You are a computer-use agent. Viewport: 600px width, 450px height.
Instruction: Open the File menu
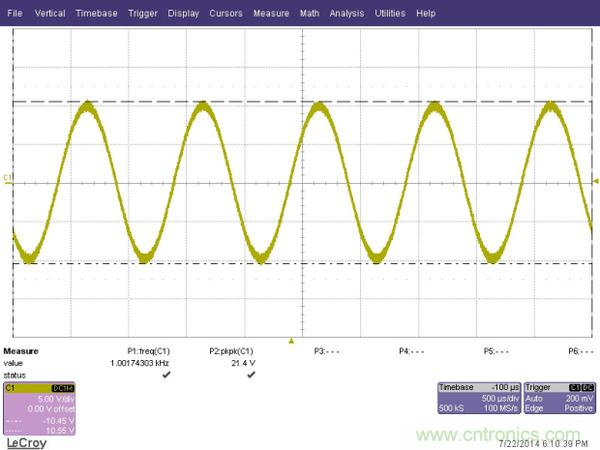point(15,13)
